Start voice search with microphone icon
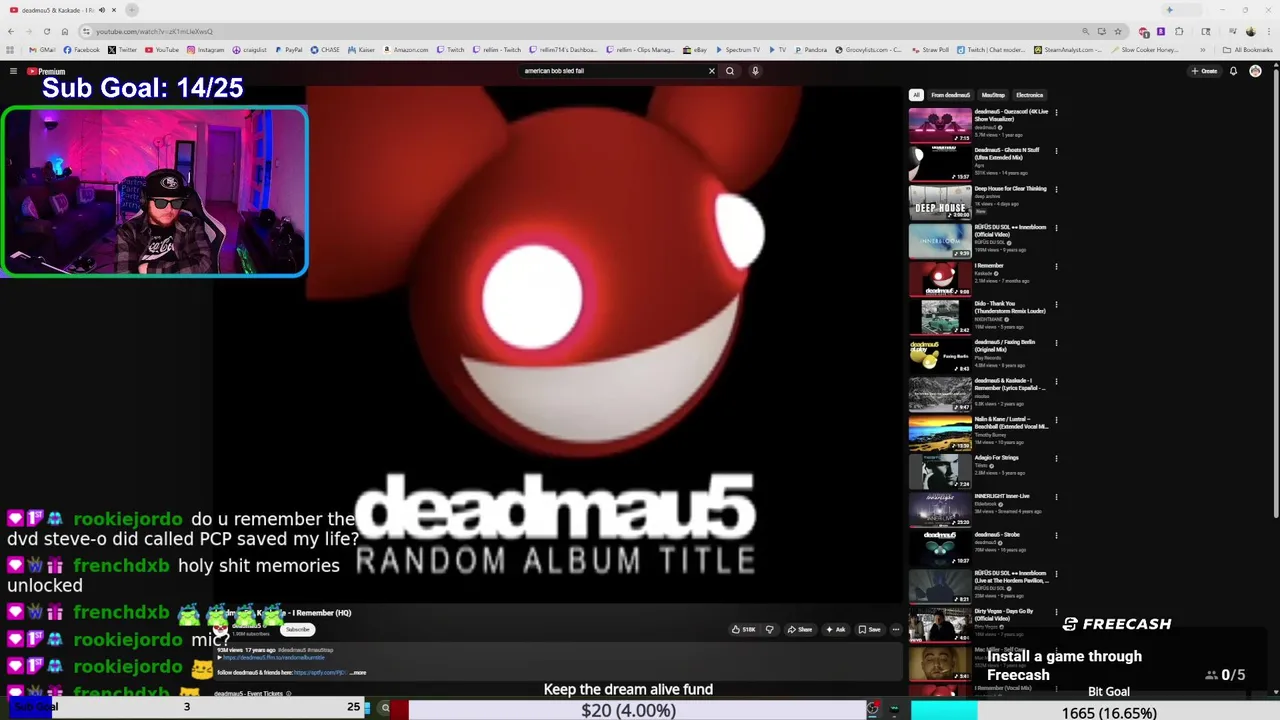Screen dimensions: 1280x720 [x=755, y=71]
